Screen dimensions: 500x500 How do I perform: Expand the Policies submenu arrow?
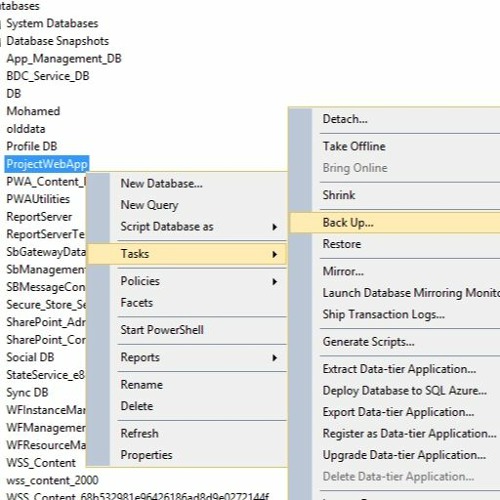tap(274, 282)
